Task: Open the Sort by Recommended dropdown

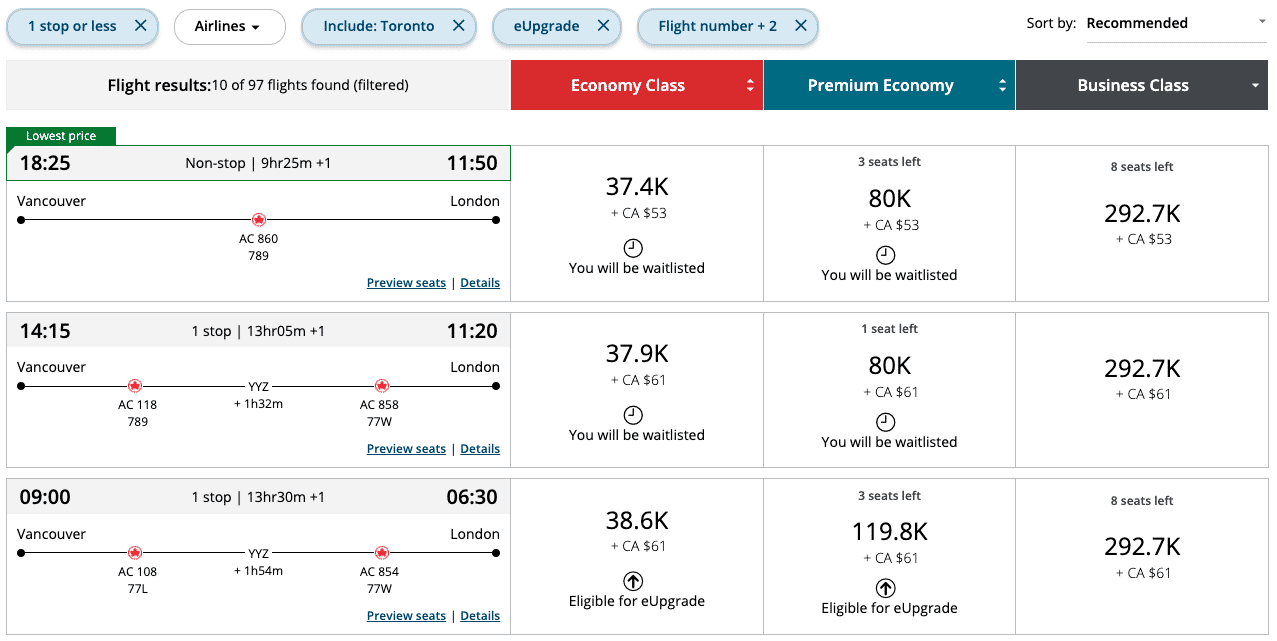Action: click(x=1175, y=23)
